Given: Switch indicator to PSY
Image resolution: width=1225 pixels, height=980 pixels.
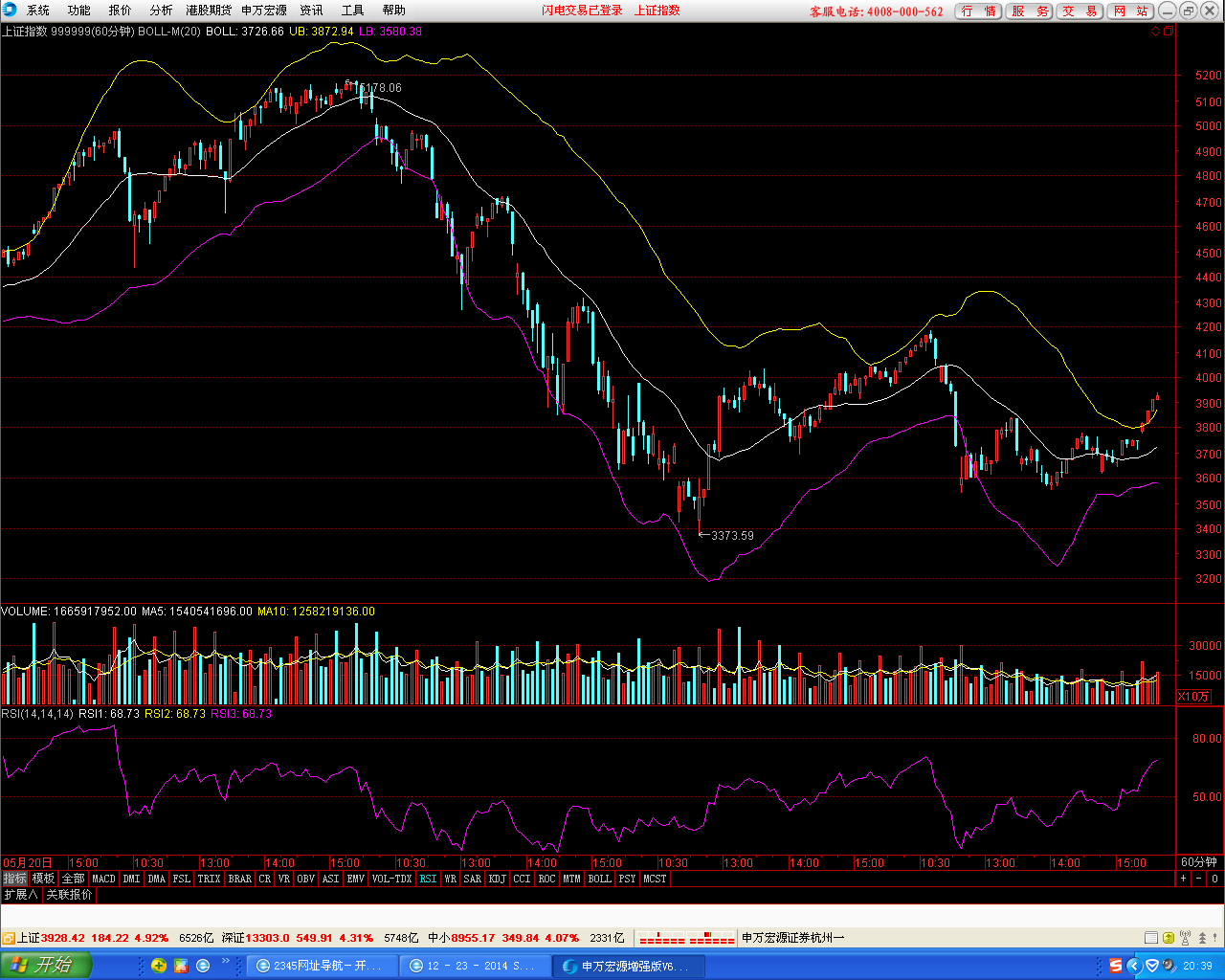Looking at the screenshot, I should click(x=627, y=879).
